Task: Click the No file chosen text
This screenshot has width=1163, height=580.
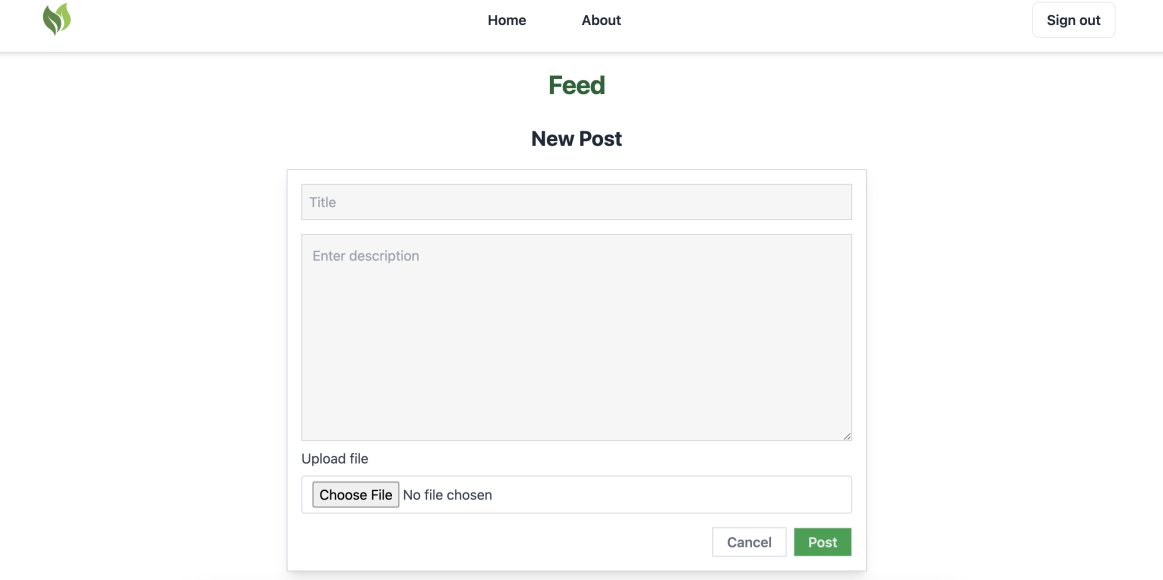Action: pos(447,495)
